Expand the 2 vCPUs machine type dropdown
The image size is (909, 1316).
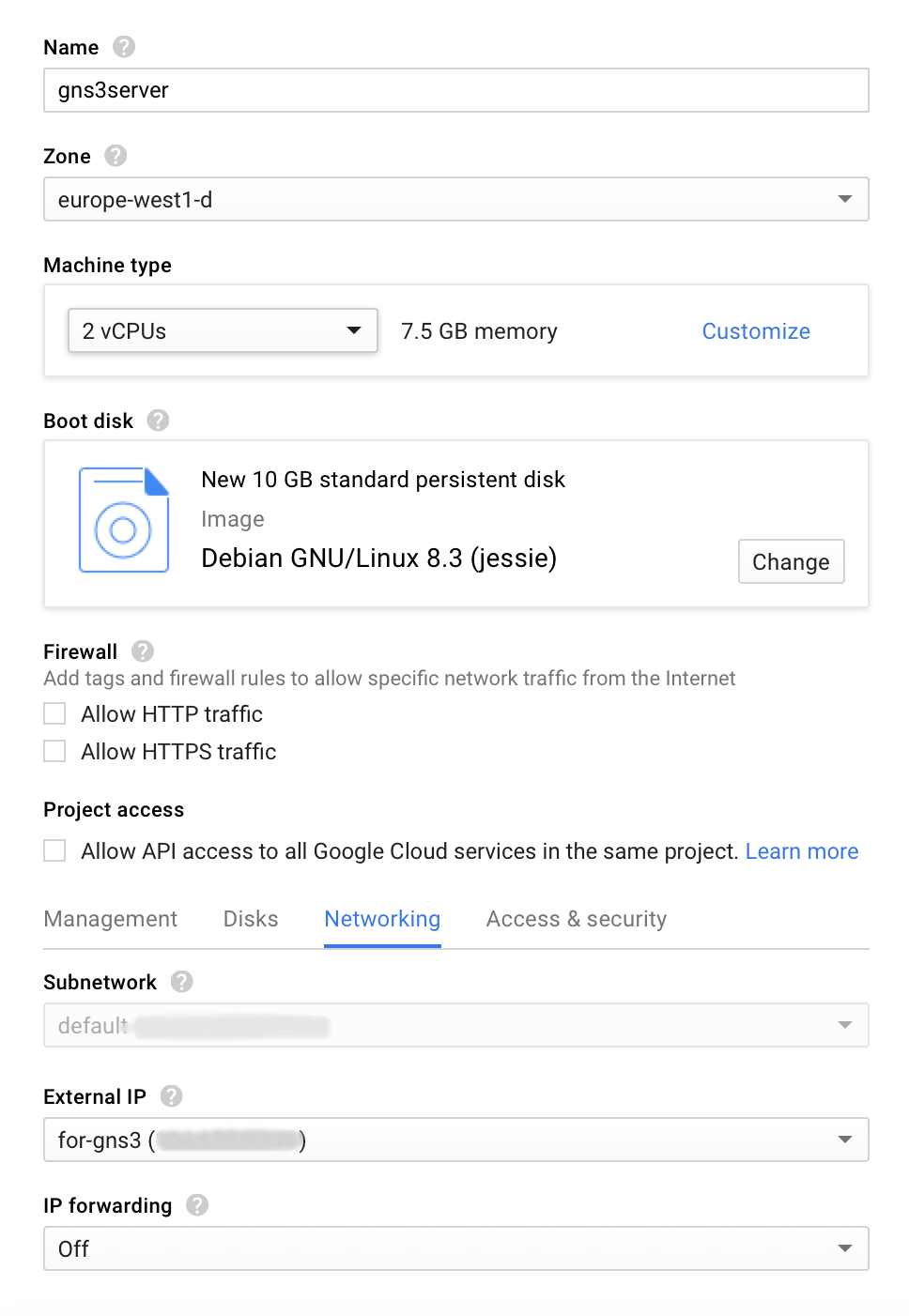[x=223, y=331]
